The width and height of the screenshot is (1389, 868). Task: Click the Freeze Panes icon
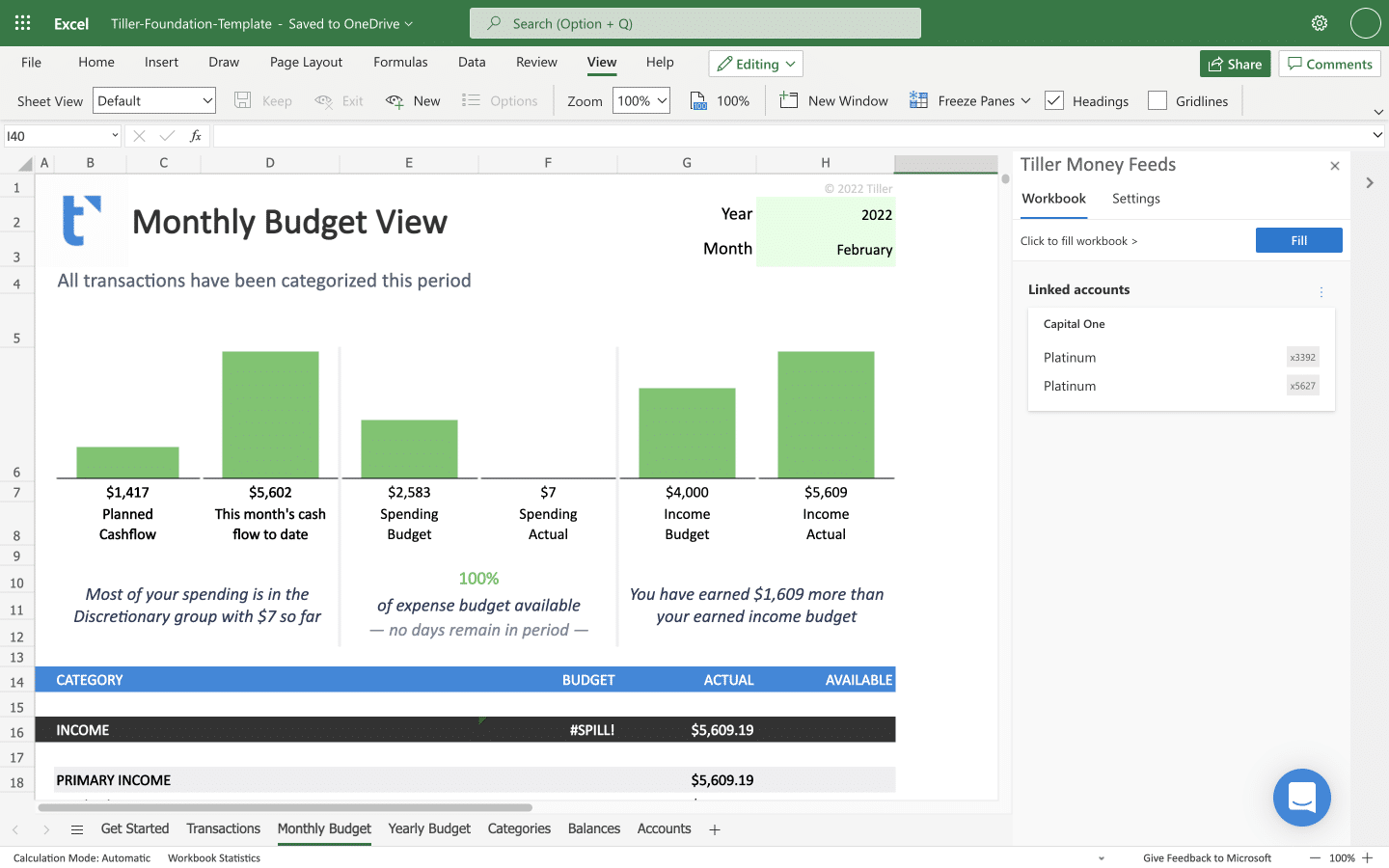pyautogui.click(x=918, y=100)
